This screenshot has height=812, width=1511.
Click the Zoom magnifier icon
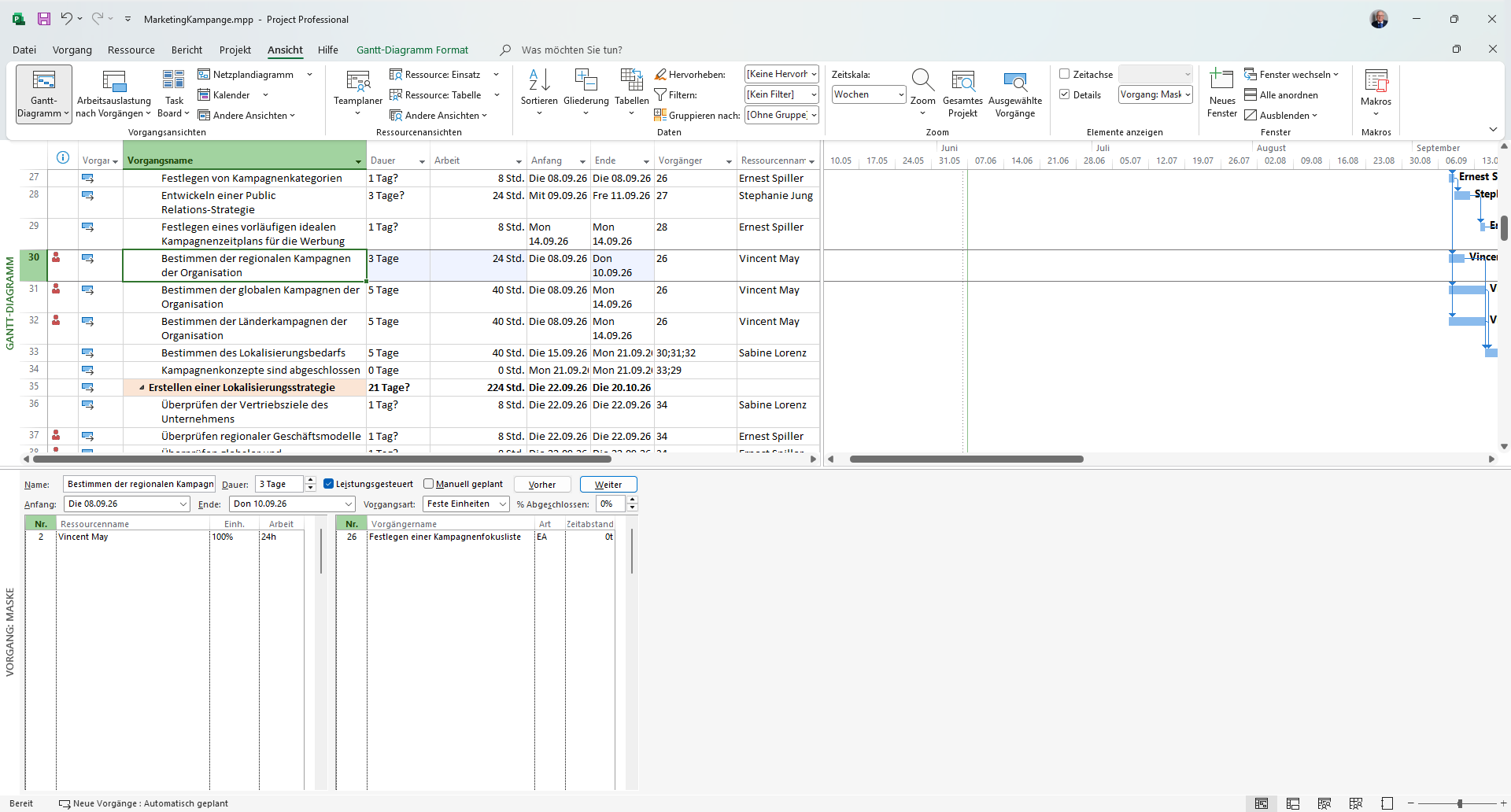point(922,79)
